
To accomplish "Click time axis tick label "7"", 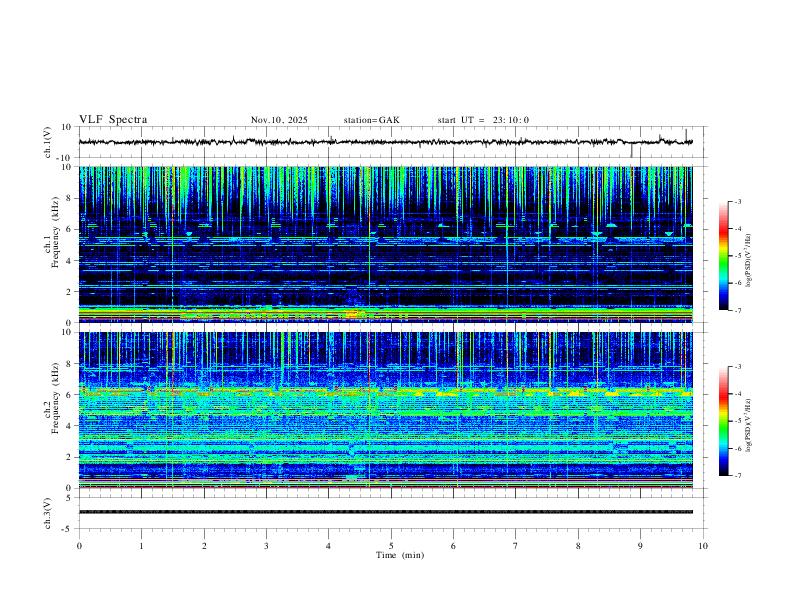I will tap(516, 546).
